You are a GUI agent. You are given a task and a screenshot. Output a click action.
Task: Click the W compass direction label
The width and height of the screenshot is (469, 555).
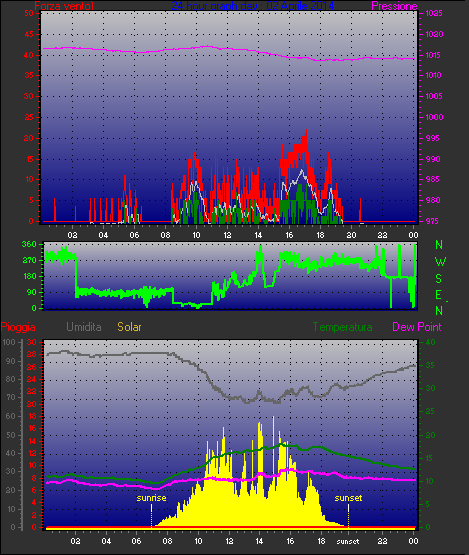pos(440,262)
